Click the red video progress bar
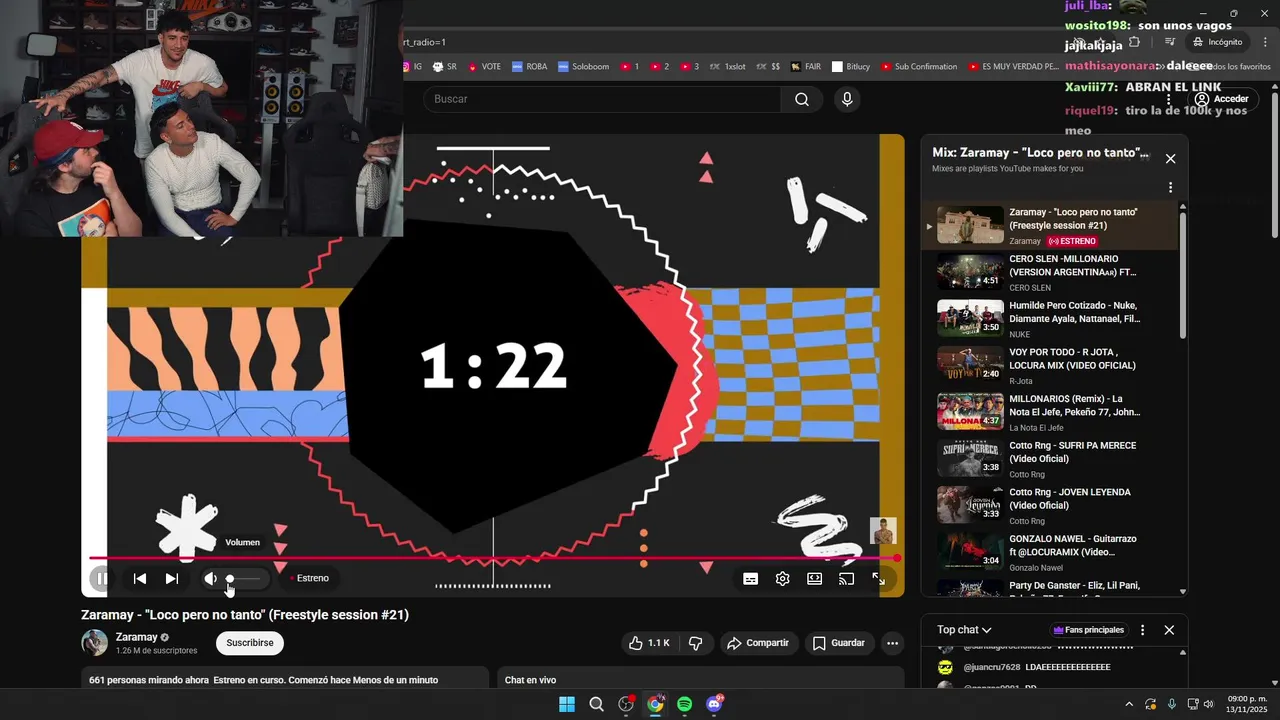 pyautogui.click(x=494, y=558)
